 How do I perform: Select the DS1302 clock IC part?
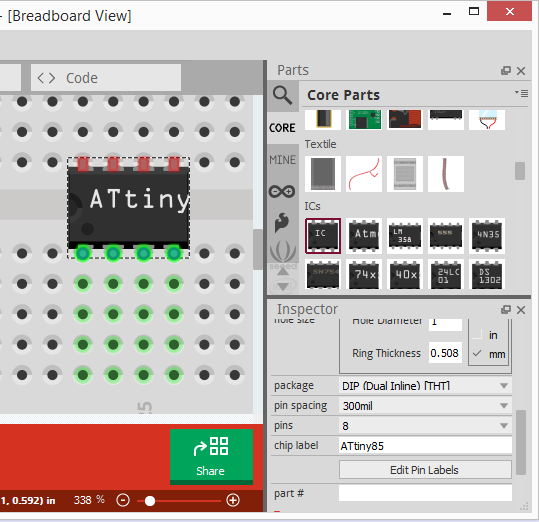click(x=487, y=274)
